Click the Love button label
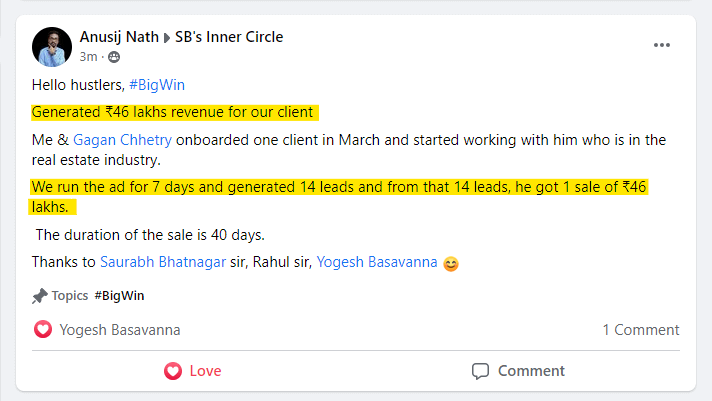 [205, 371]
